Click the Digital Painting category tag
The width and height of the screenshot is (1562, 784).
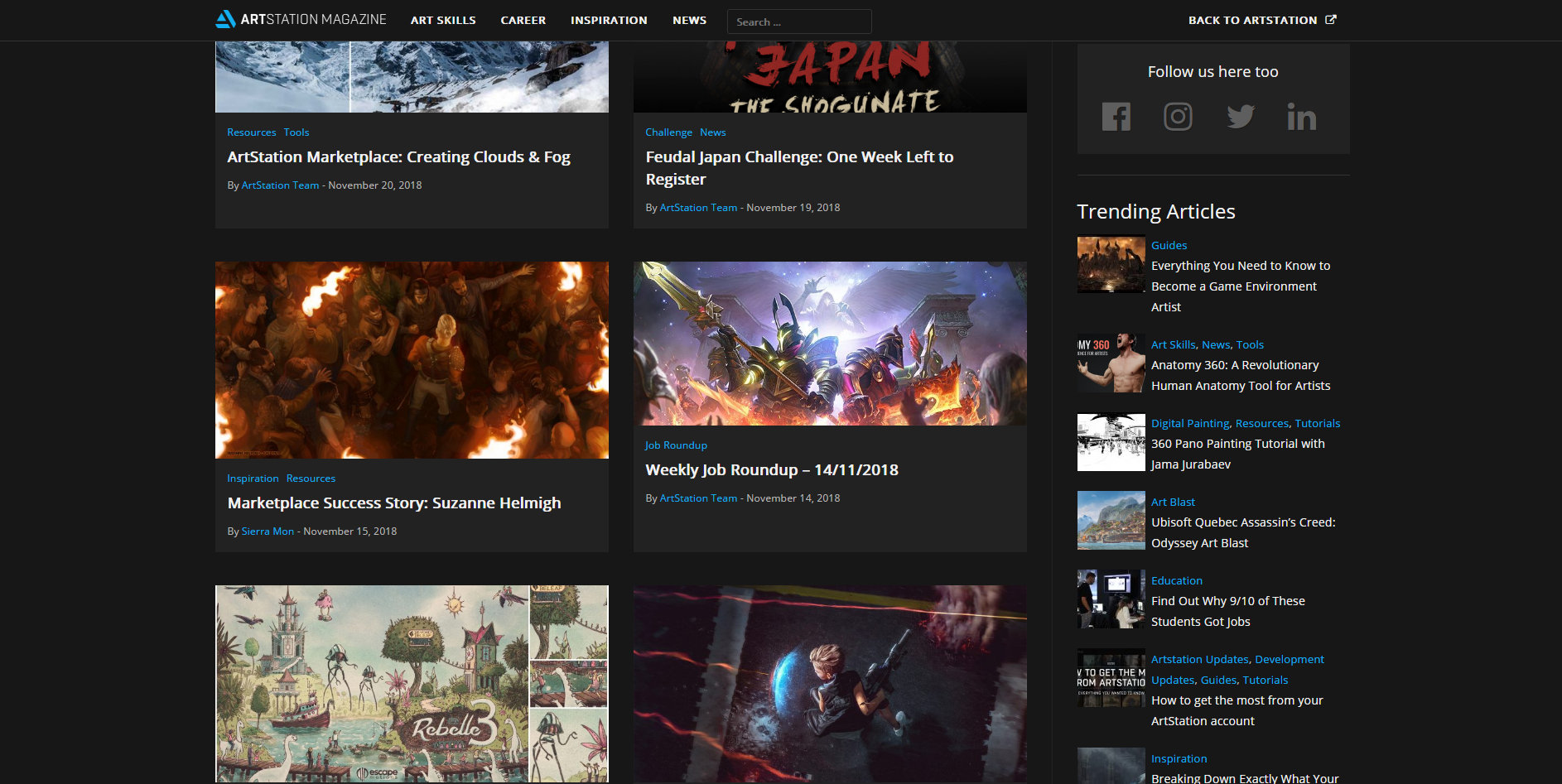[1189, 424]
